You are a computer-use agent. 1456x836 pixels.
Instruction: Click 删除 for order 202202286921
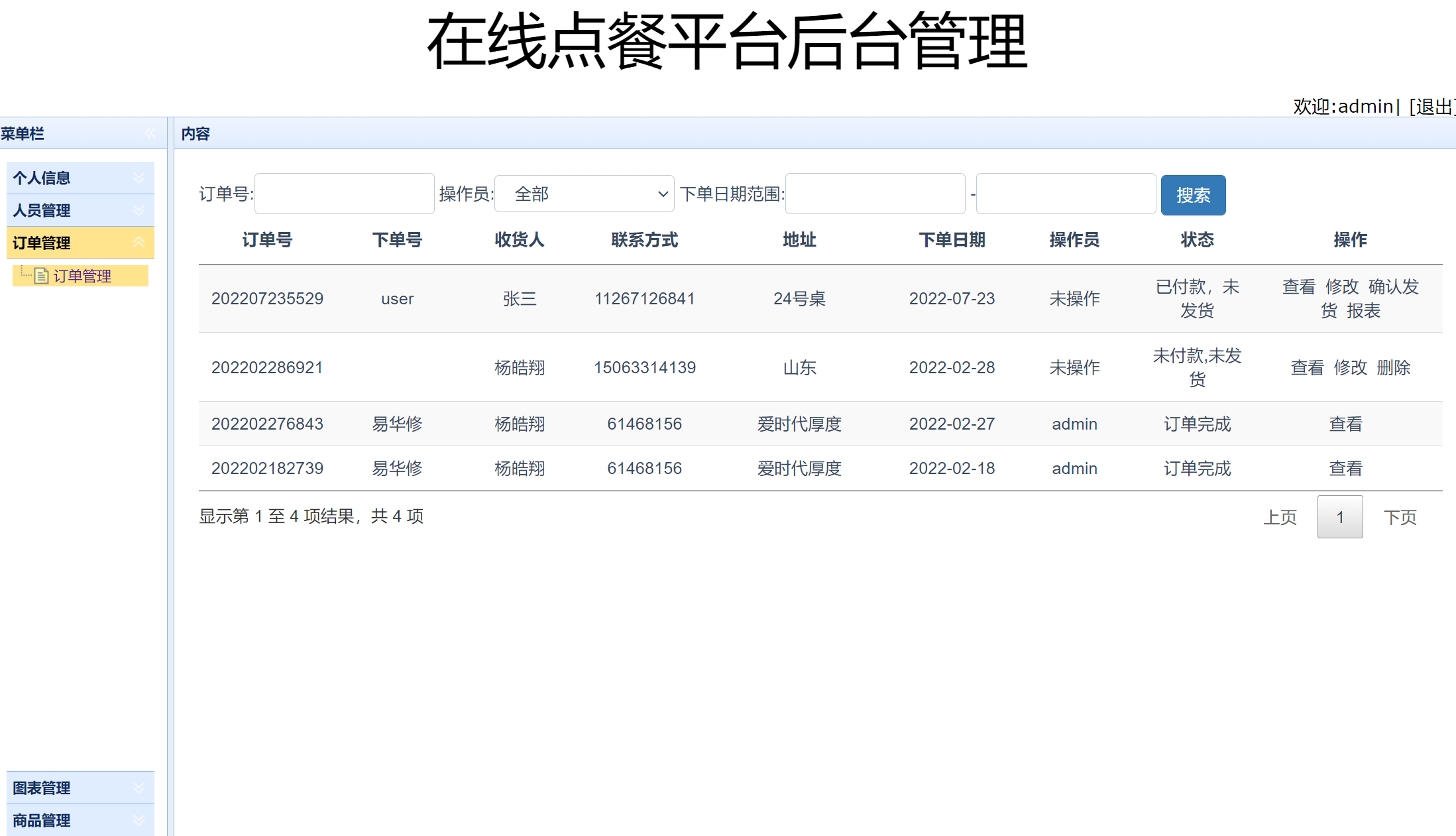1394,368
